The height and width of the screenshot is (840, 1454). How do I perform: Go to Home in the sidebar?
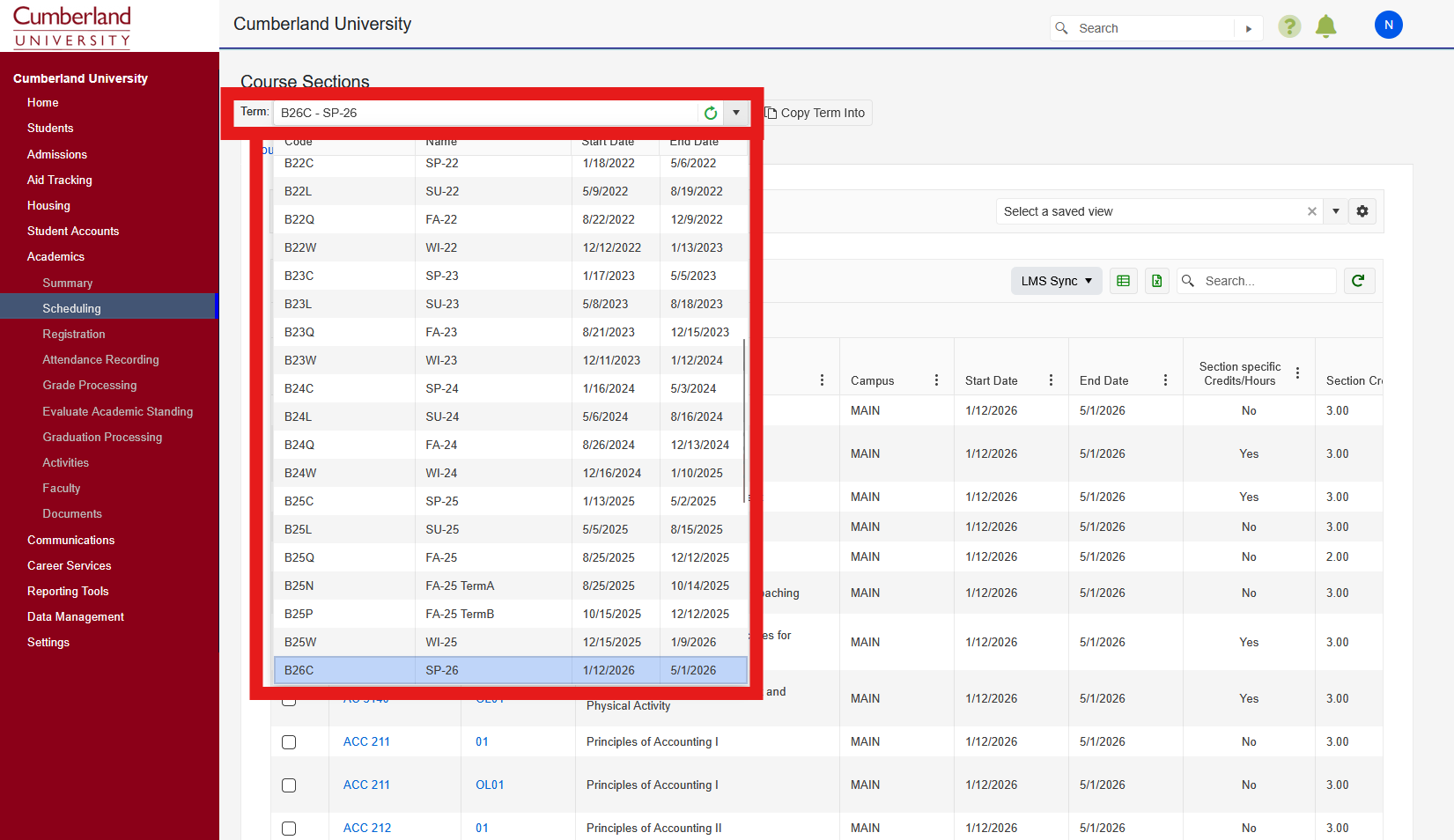(42, 102)
